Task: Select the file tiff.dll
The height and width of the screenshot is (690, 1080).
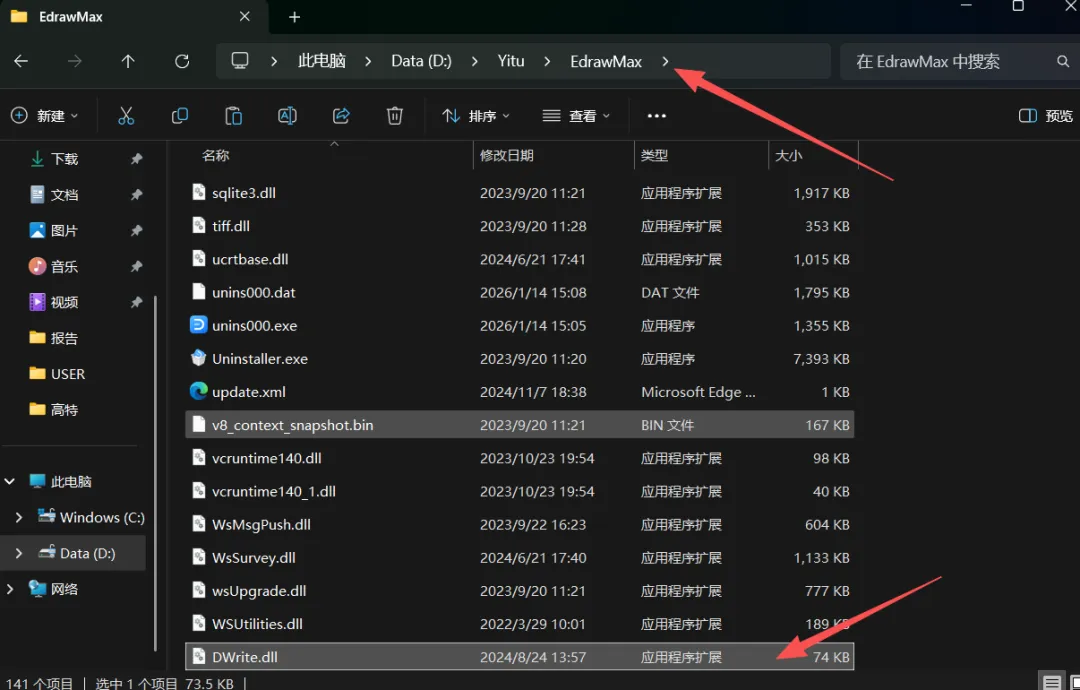Action: (520, 226)
